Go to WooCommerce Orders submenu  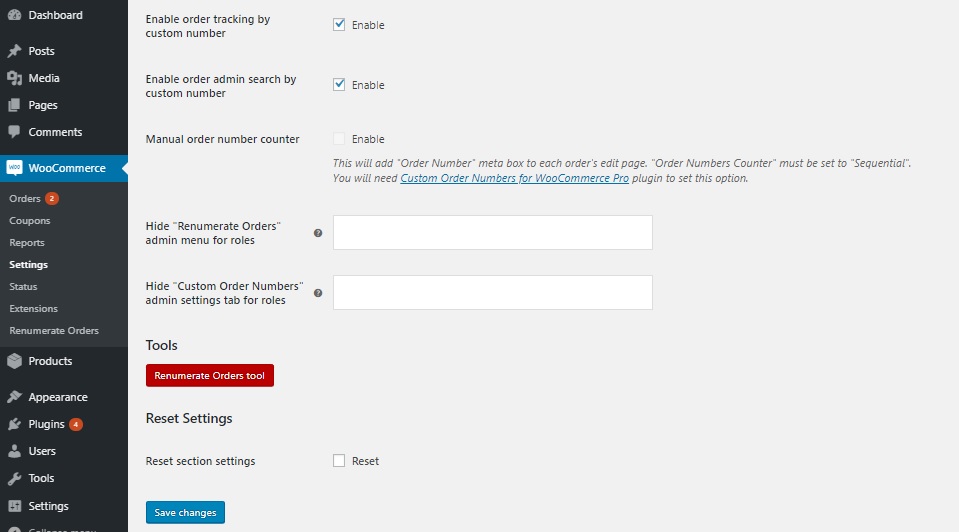point(24,198)
